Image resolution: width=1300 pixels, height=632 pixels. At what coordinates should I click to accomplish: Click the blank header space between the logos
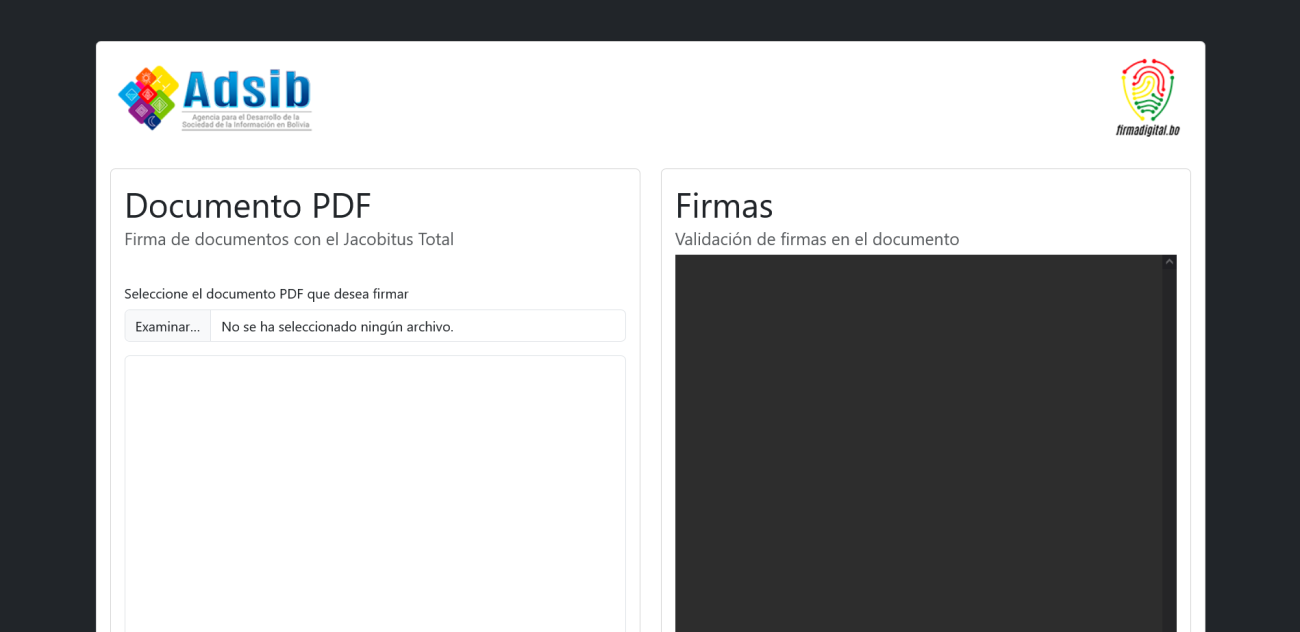pos(700,98)
